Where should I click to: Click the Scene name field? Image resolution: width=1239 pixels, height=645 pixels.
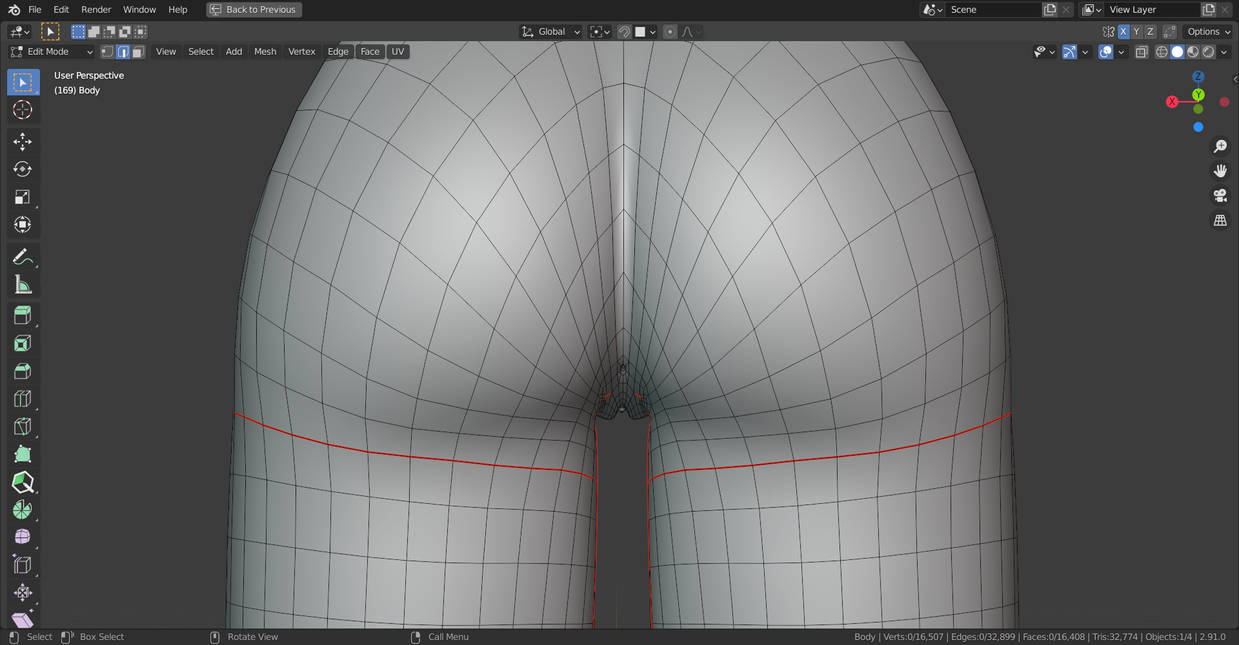click(x=993, y=10)
